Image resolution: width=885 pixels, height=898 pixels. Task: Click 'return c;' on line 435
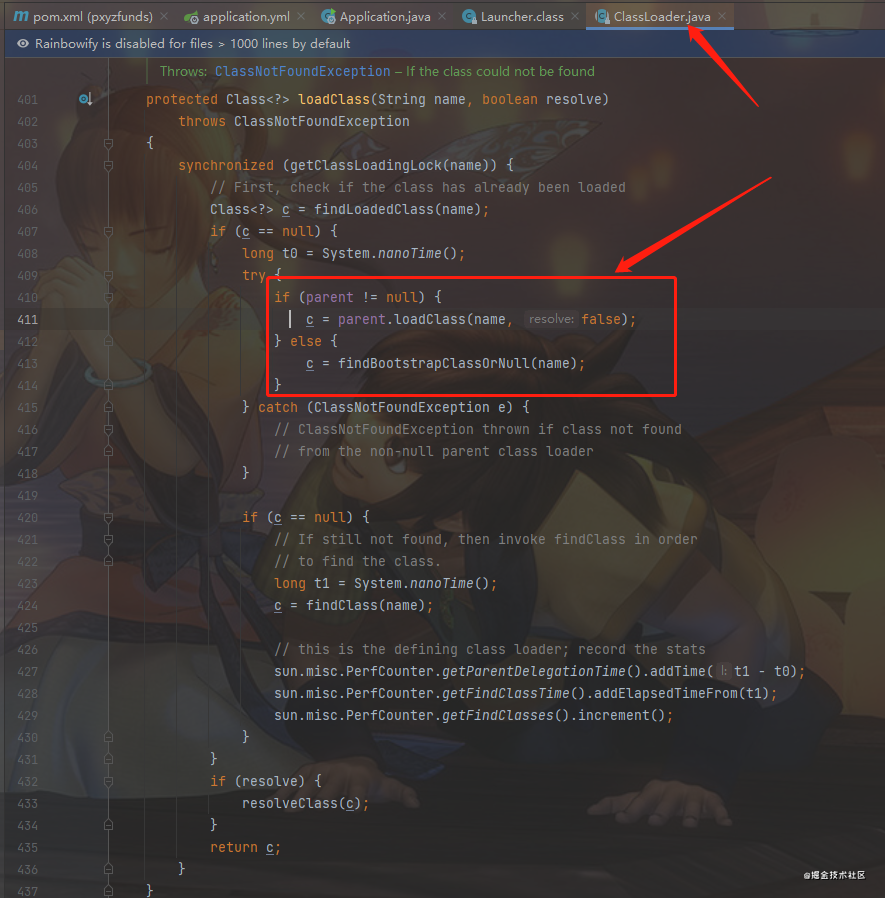click(245, 848)
